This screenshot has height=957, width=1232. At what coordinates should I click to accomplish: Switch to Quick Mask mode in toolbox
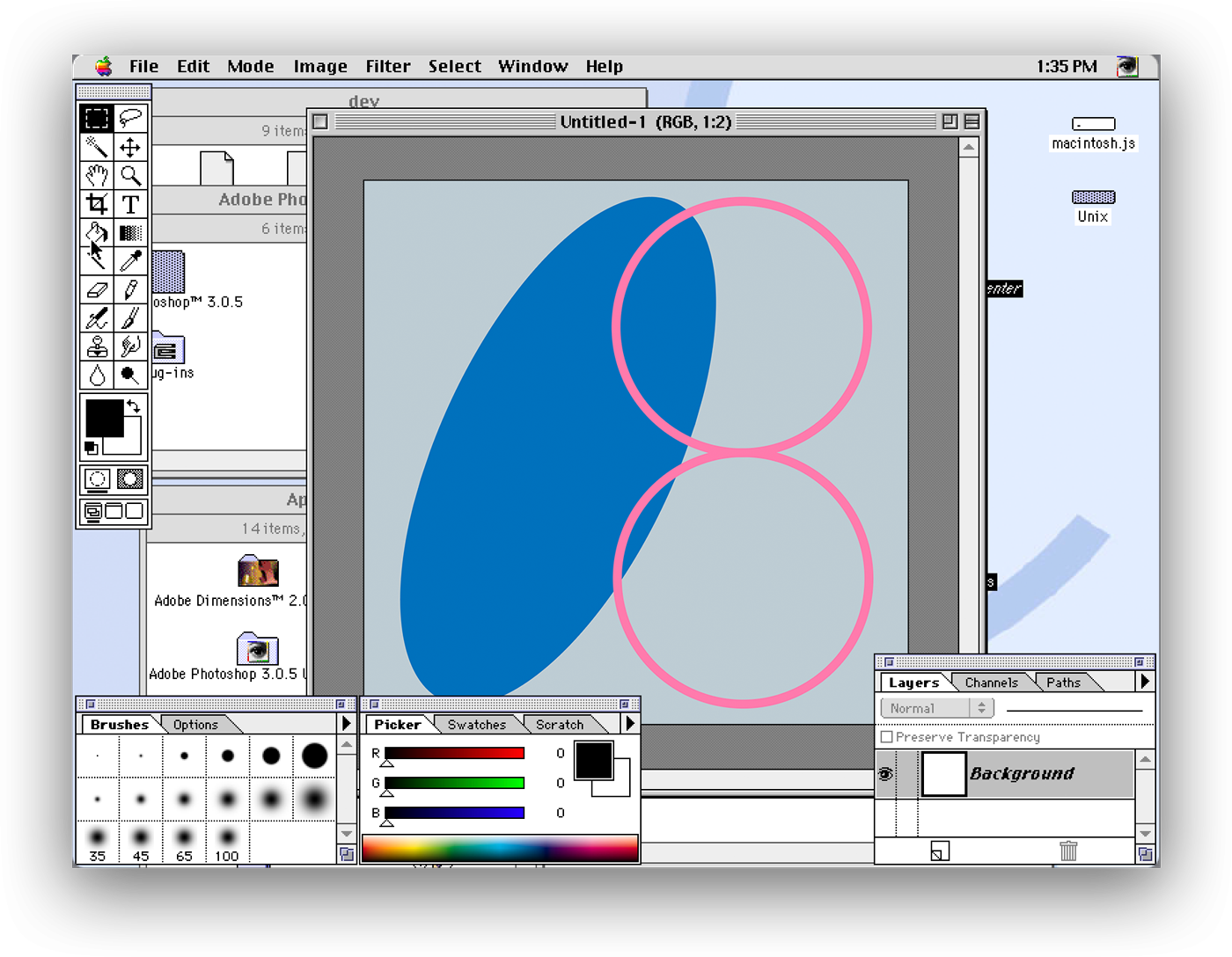click(x=130, y=479)
